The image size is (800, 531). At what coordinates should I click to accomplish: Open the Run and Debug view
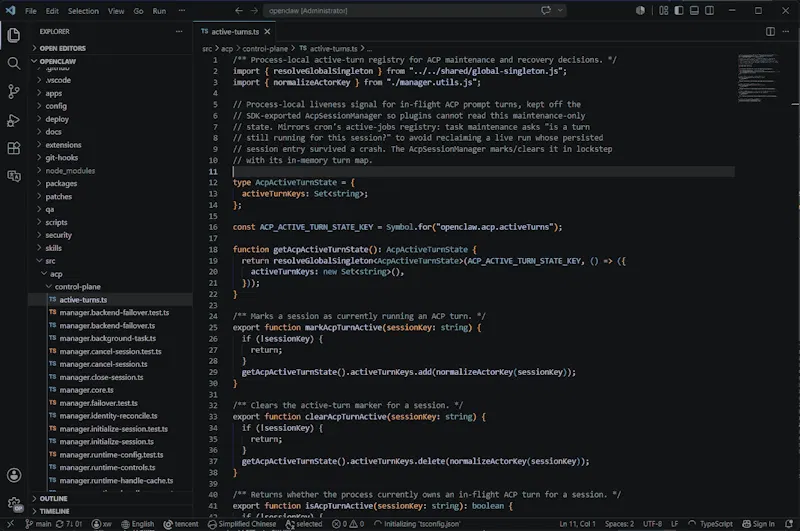(x=14, y=120)
